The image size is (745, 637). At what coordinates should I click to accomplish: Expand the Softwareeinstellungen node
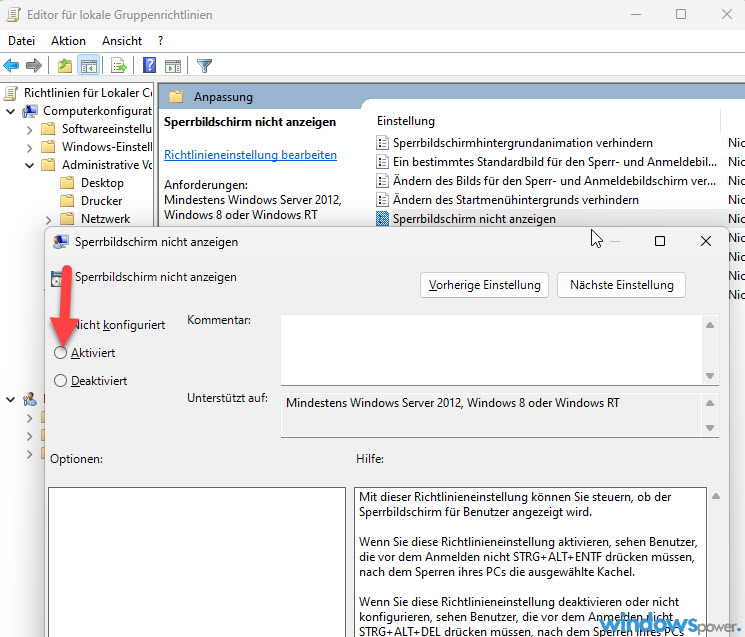(29, 130)
